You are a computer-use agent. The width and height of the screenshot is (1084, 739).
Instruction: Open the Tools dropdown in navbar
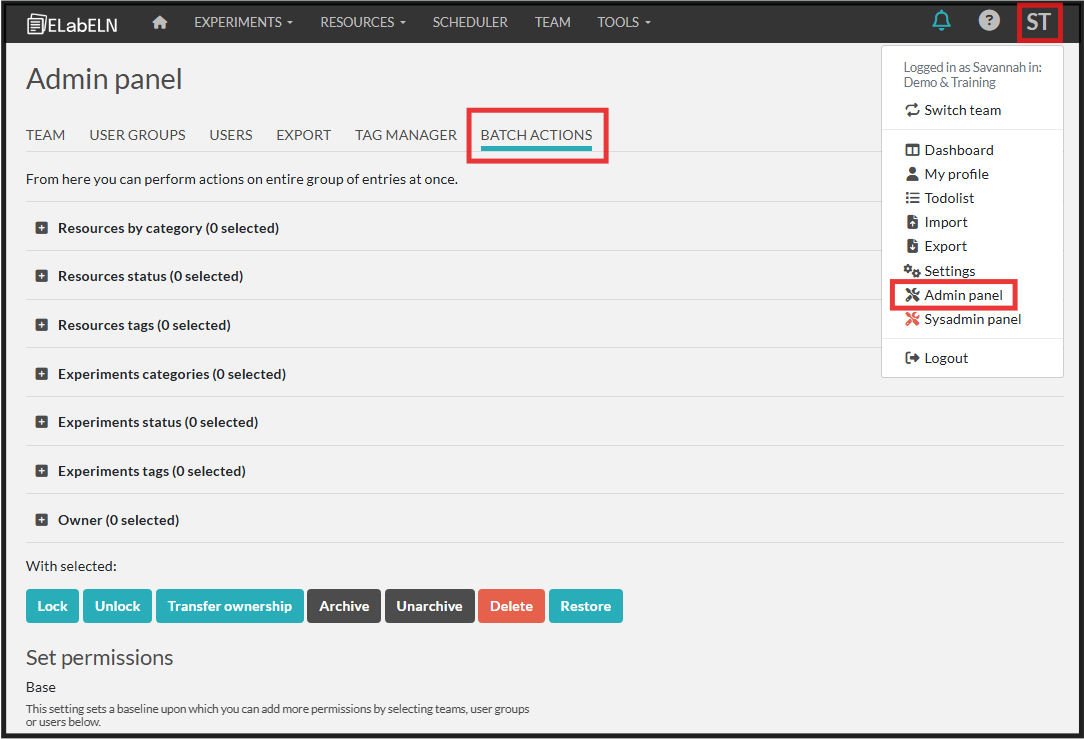click(x=624, y=22)
